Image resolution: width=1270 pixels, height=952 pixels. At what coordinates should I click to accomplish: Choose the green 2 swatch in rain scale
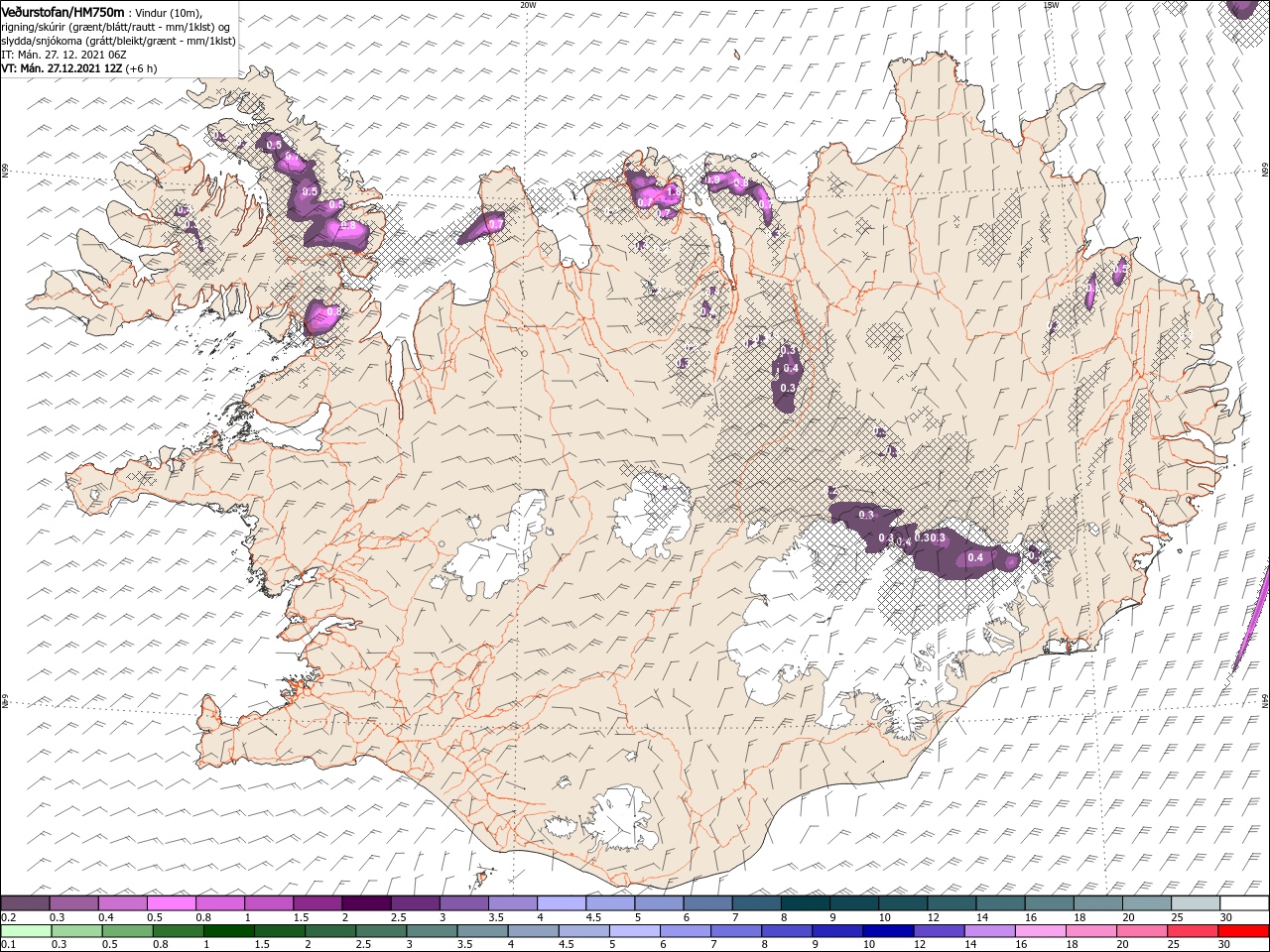click(x=330, y=931)
